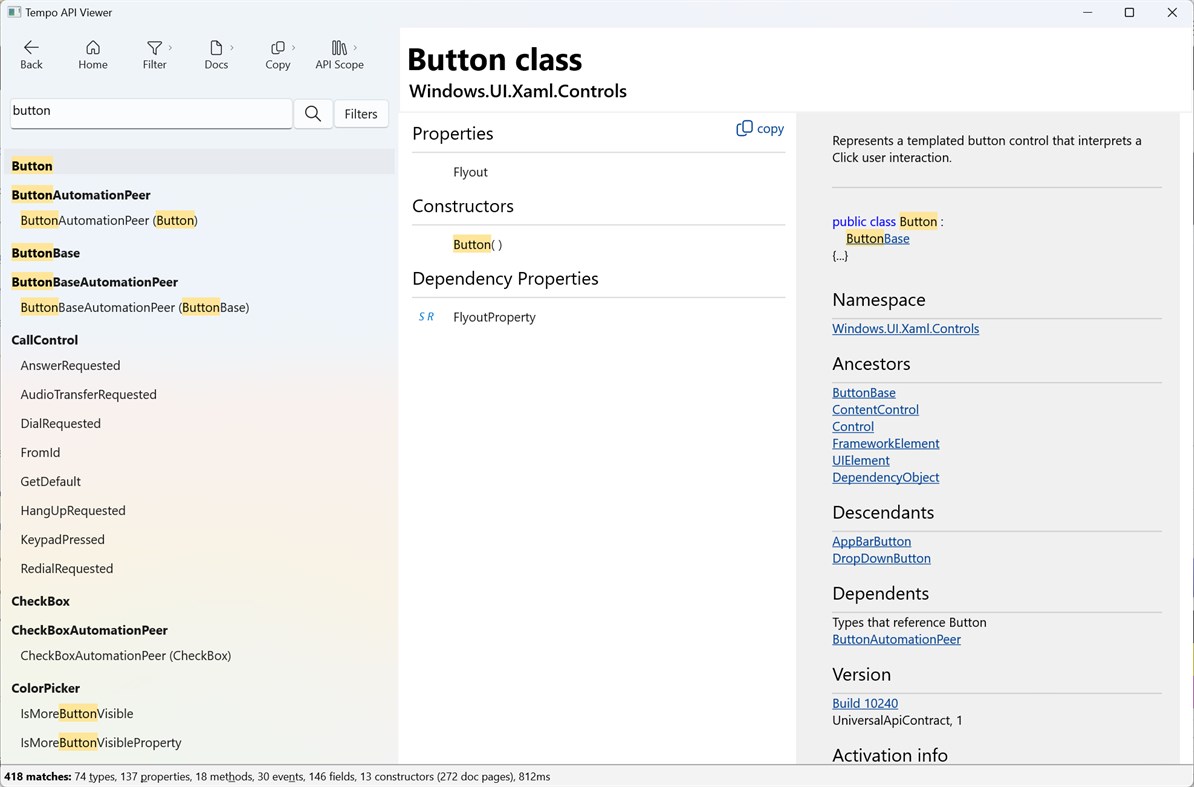Click inside the search input field
The width and height of the screenshot is (1194, 787).
(x=150, y=110)
